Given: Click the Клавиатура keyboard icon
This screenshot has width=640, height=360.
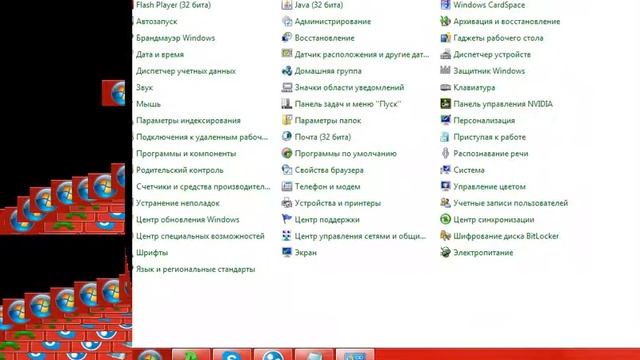Looking at the screenshot, I should point(445,87).
